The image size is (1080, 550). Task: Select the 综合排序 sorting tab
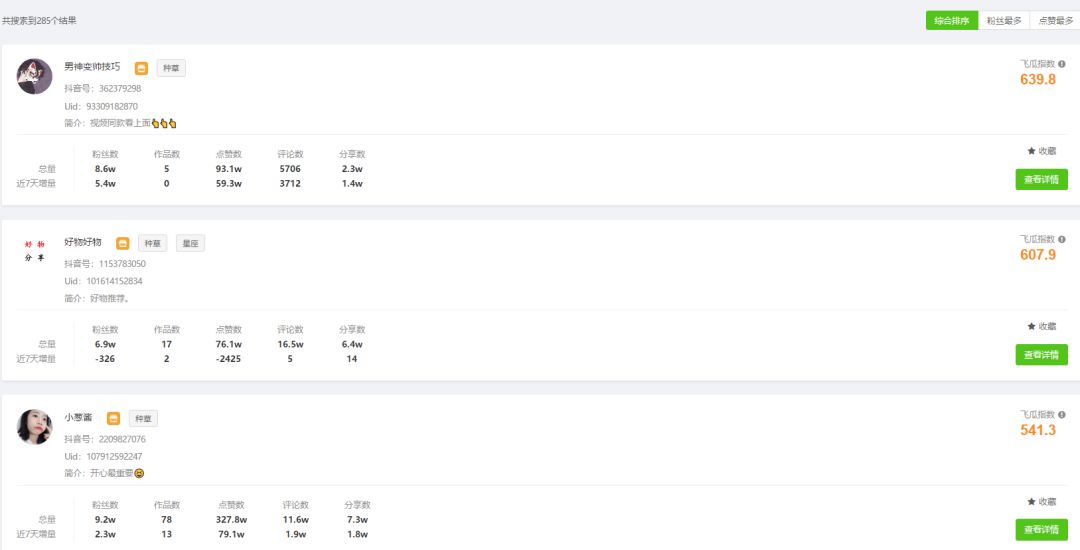pyautogui.click(x=952, y=21)
